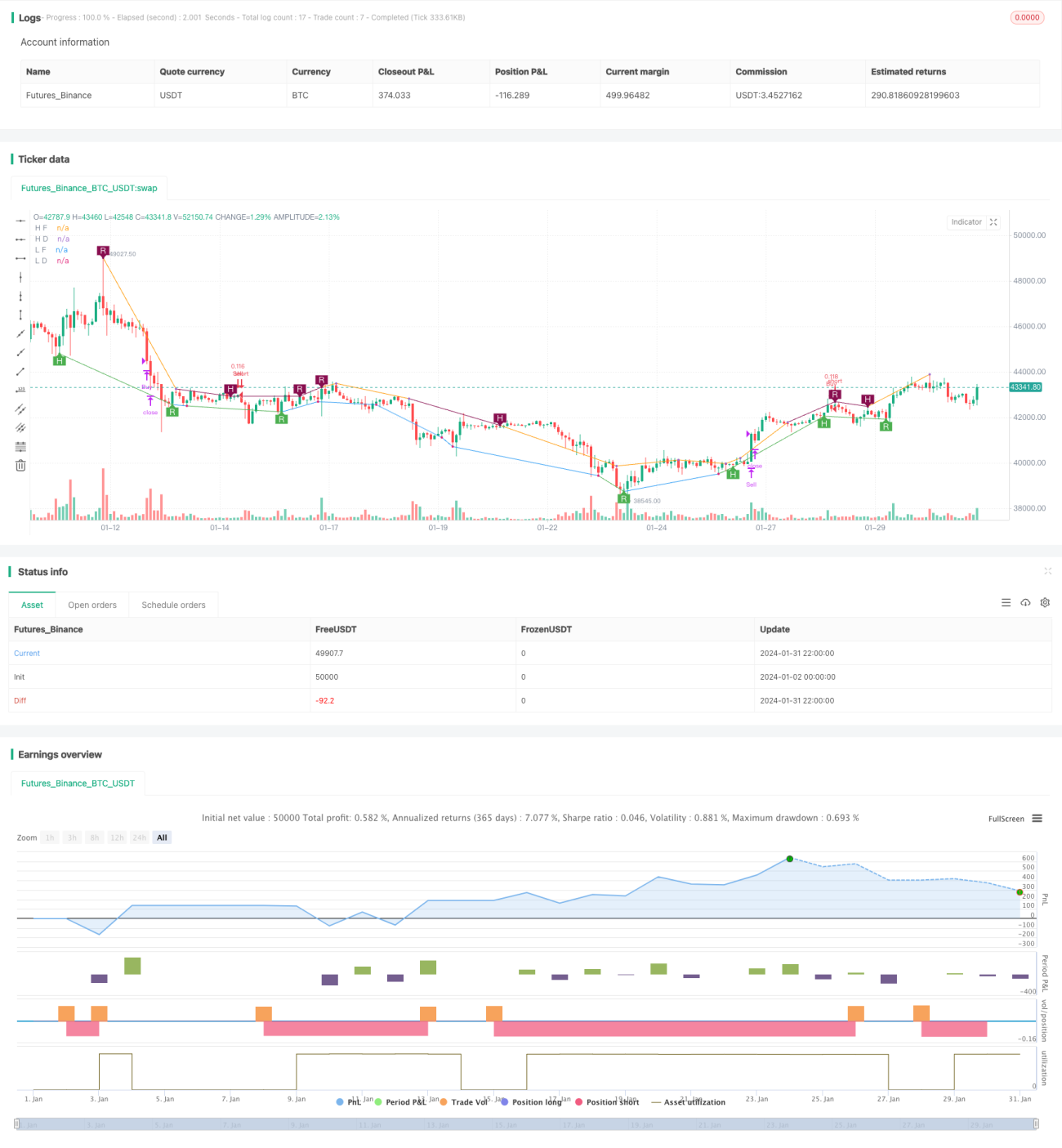Expand chart with icon next to Indicator
Image resolution: width=1062 pixels, height=1148 pixels.
[x=993, y=222]
